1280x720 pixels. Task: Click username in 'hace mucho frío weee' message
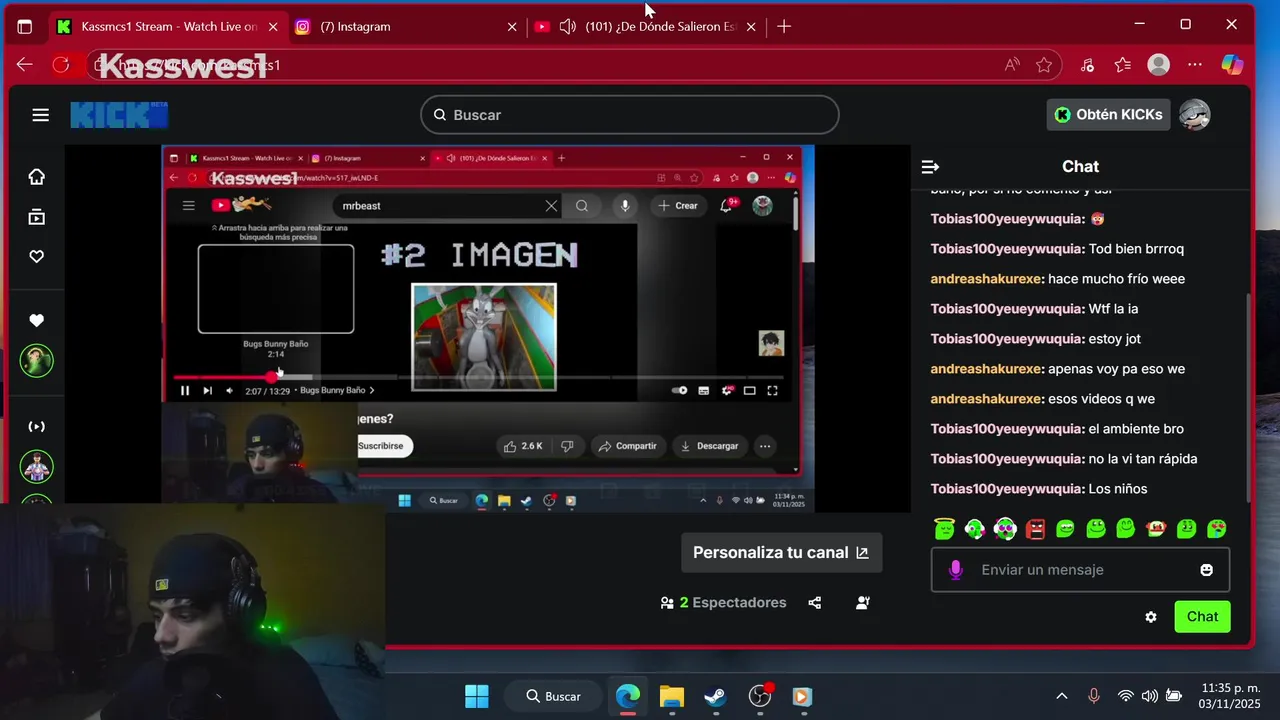tap(987, 279)
